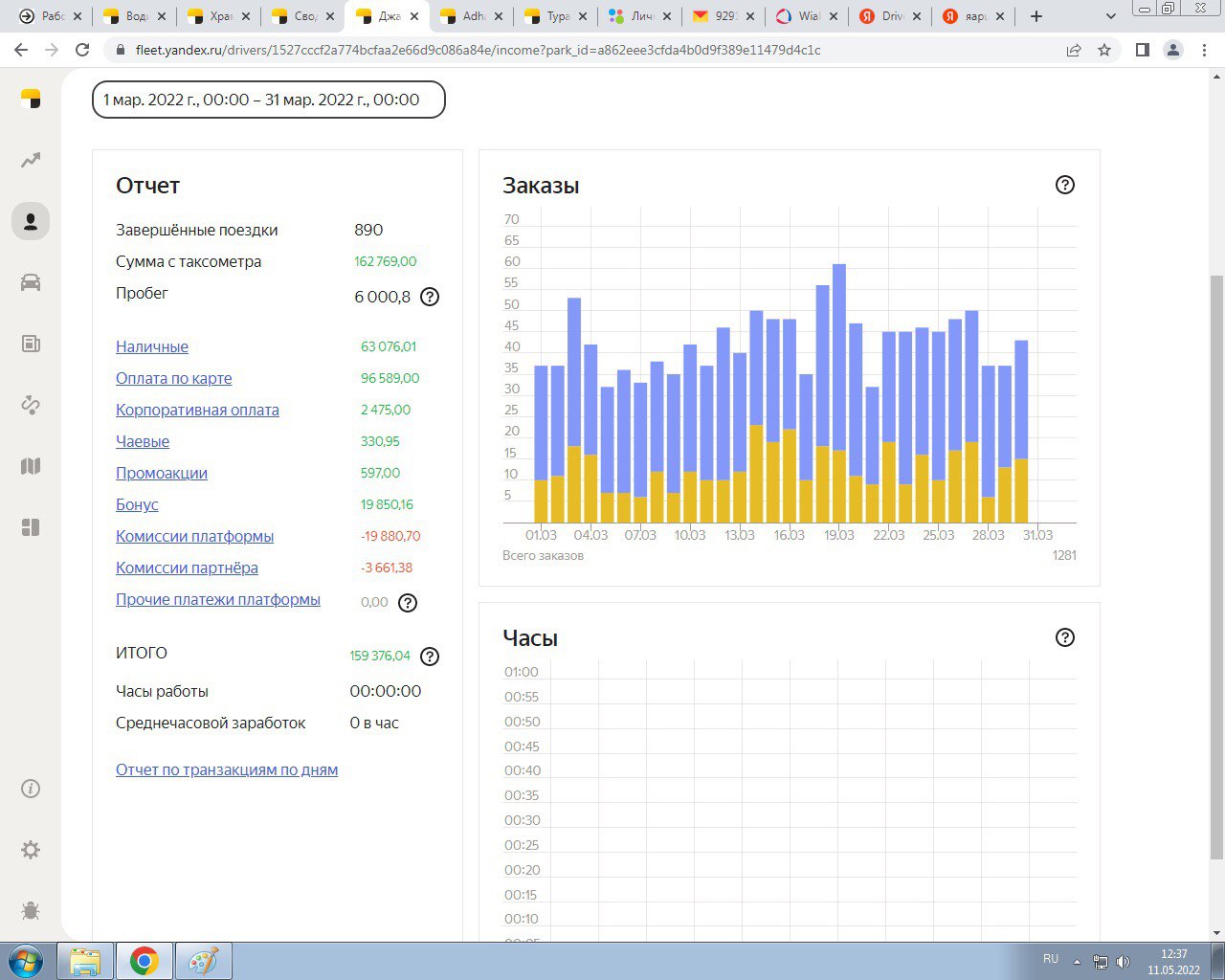1225x980 pixels.
Task: Open a new browser tab
Action: click(1036, 16)
